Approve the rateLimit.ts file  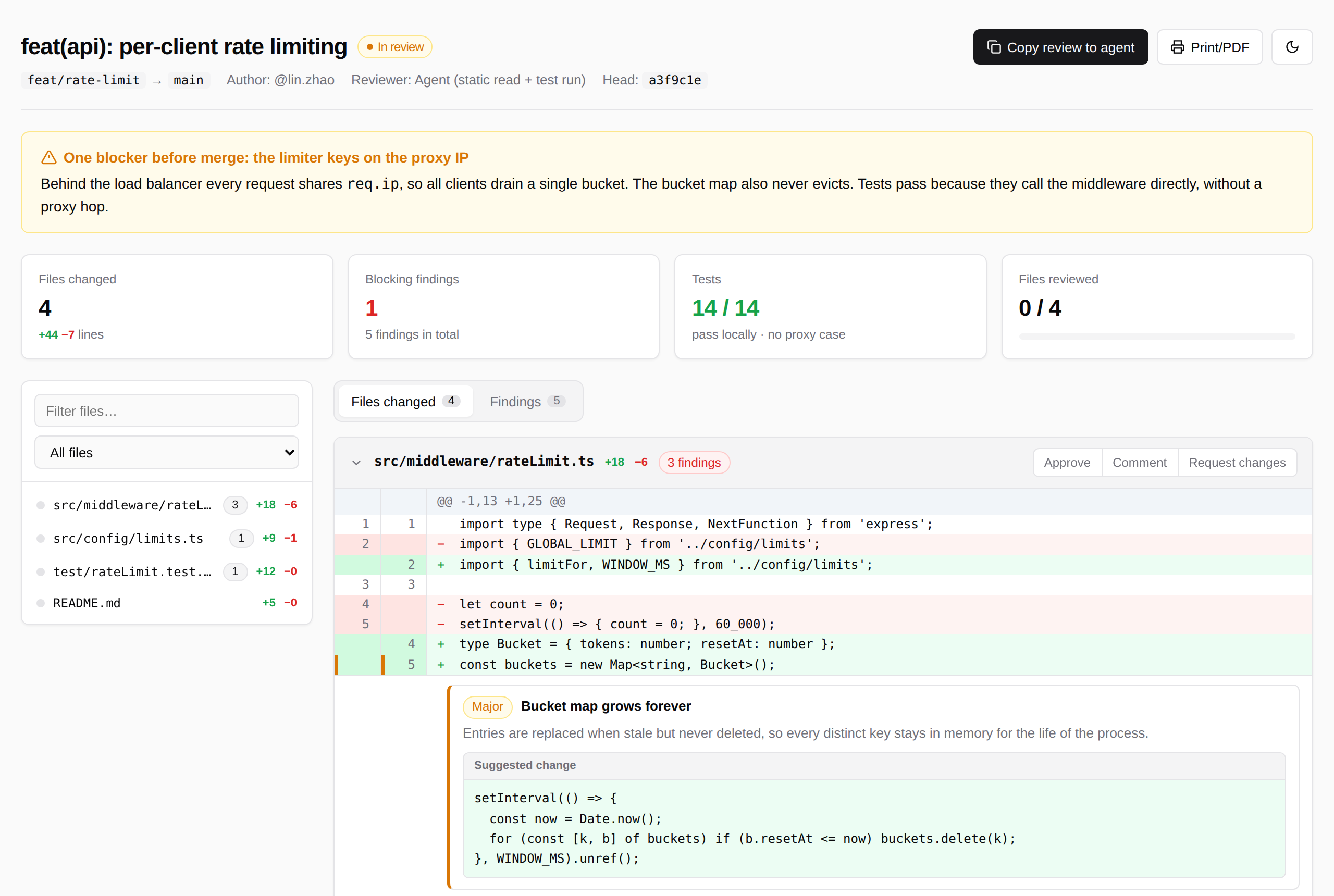click(1067, 462)
